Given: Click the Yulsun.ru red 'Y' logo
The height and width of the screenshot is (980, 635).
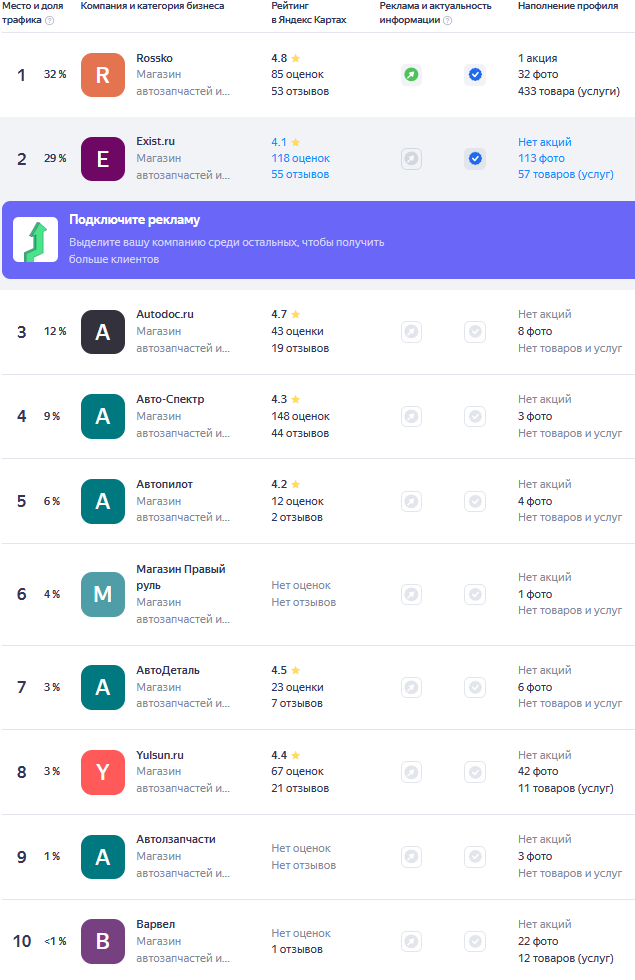Looking at the screenshot, I should point(103,772).
